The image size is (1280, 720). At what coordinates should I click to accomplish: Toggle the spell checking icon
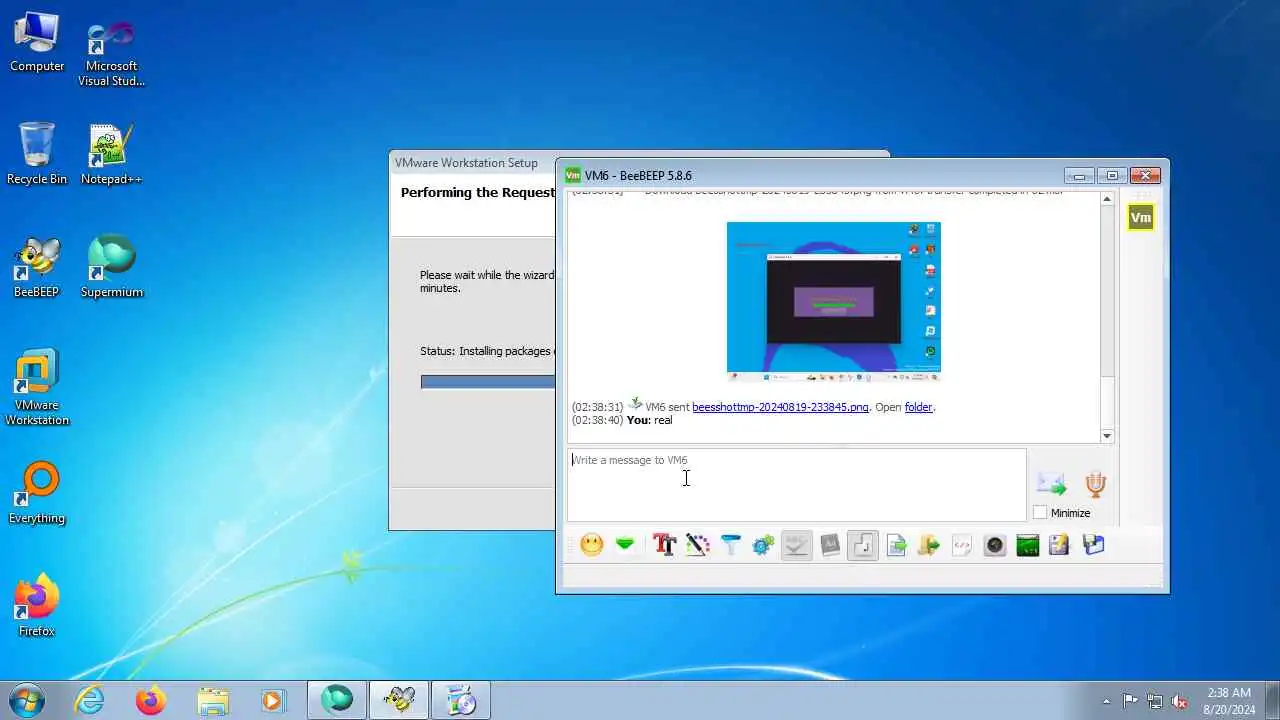point(796,545)
